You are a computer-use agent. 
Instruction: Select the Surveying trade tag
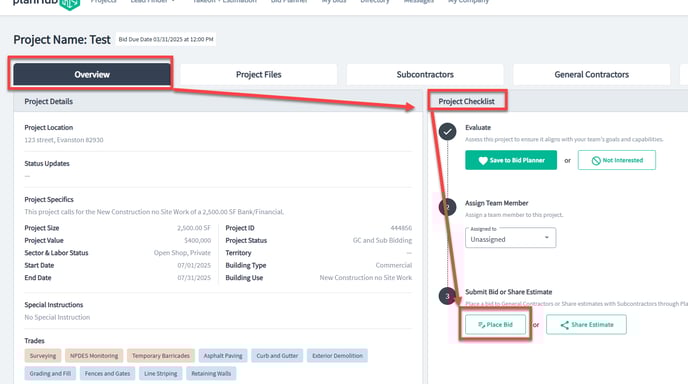(43, 356)
